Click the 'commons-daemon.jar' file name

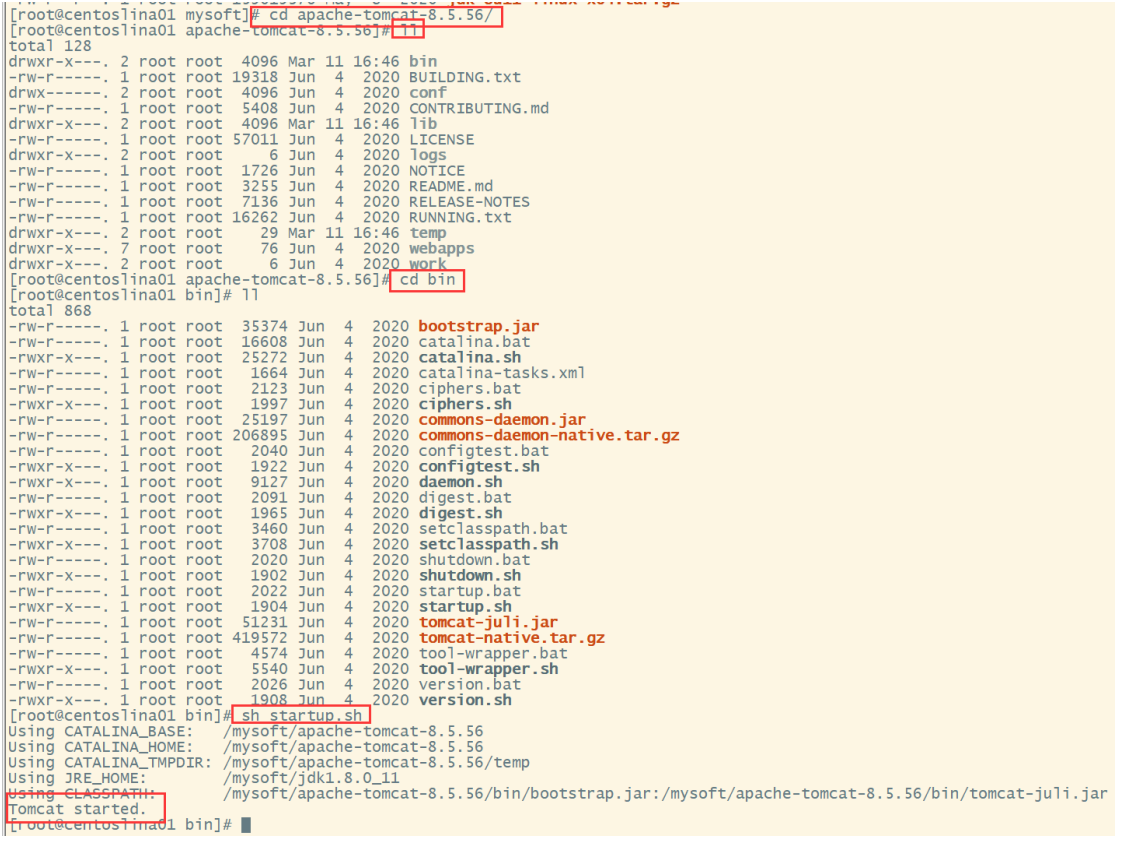click(x=502, y=420)
